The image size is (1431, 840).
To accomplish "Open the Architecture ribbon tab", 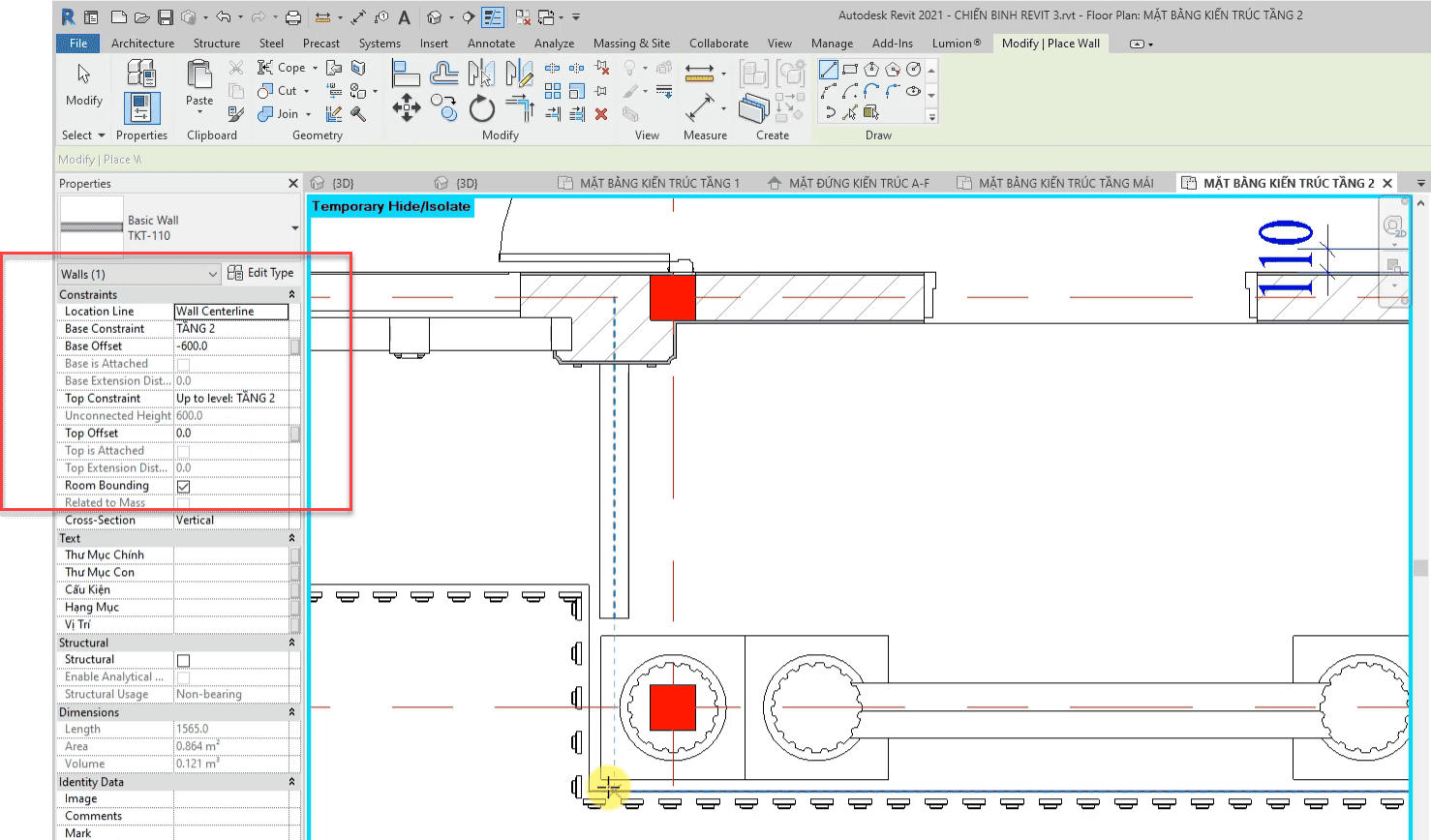I will click(x=142, y=44).
